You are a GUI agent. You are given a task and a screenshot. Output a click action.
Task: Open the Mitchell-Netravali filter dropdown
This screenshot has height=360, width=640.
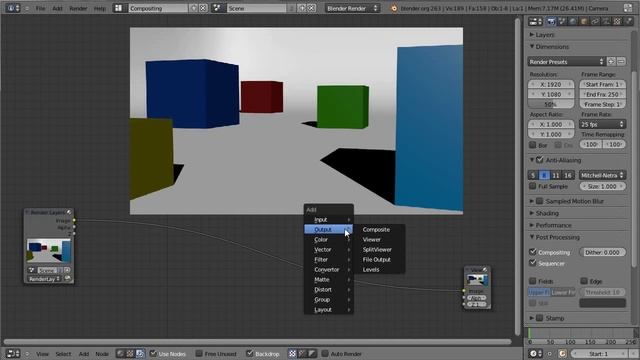[x=602, y=175]
